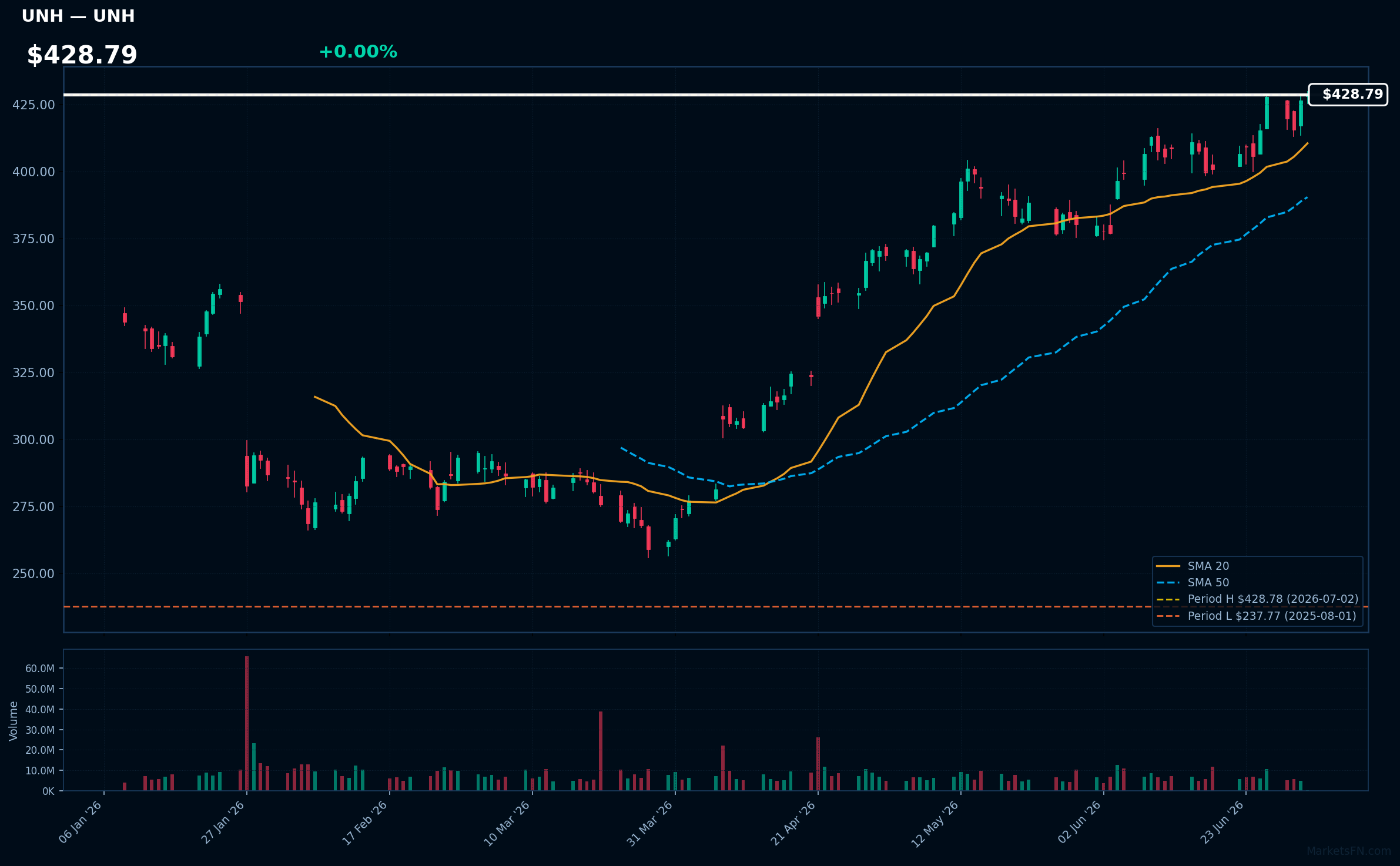
Task: Click the UNH — UNH chart title
Action: click(x=78, y=16)
